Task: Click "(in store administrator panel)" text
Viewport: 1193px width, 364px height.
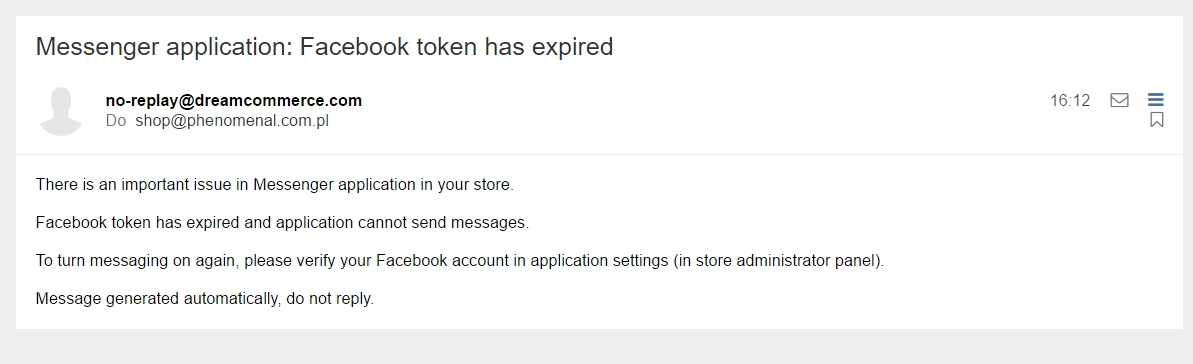Action: pyautogui.click(x=778, y=260)
